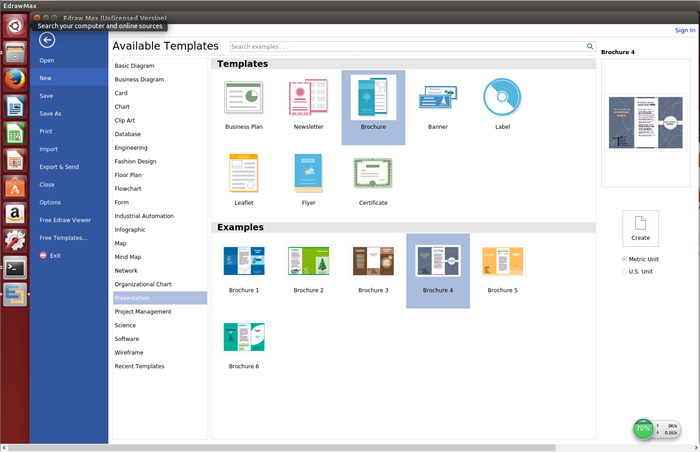Click Free Edraw Viewer link
Screen dimensions: 700x452
pos(65,220)
